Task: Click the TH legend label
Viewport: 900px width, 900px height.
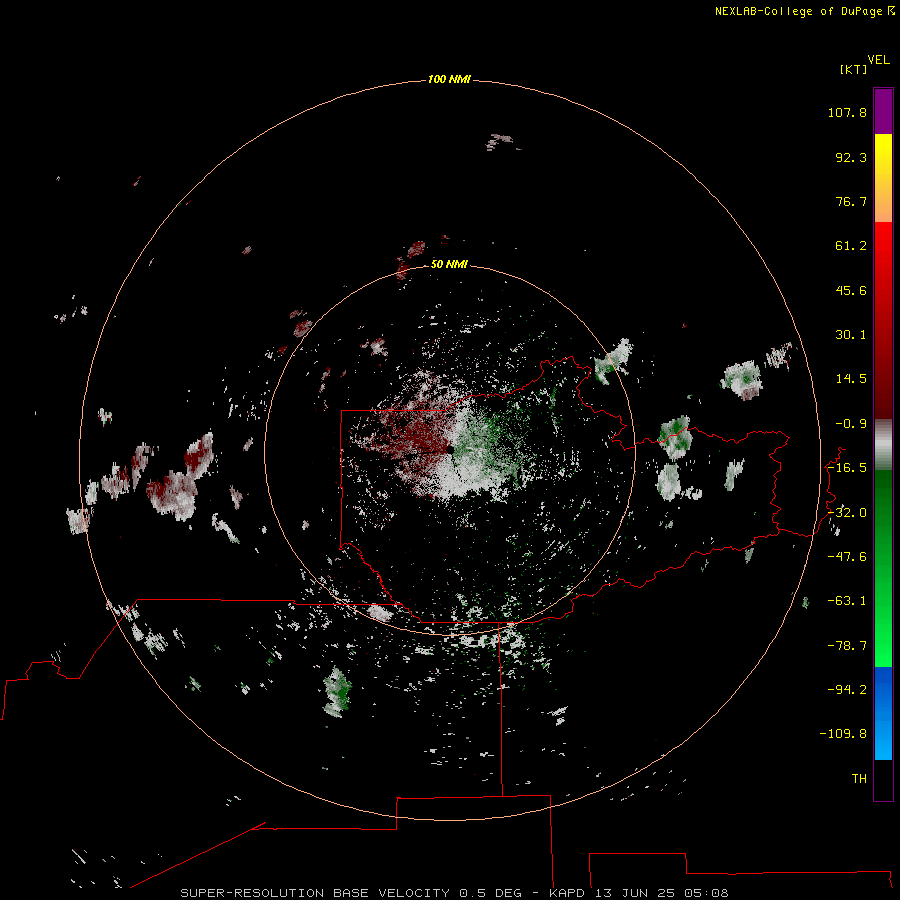Action: [x=859, y=779]
